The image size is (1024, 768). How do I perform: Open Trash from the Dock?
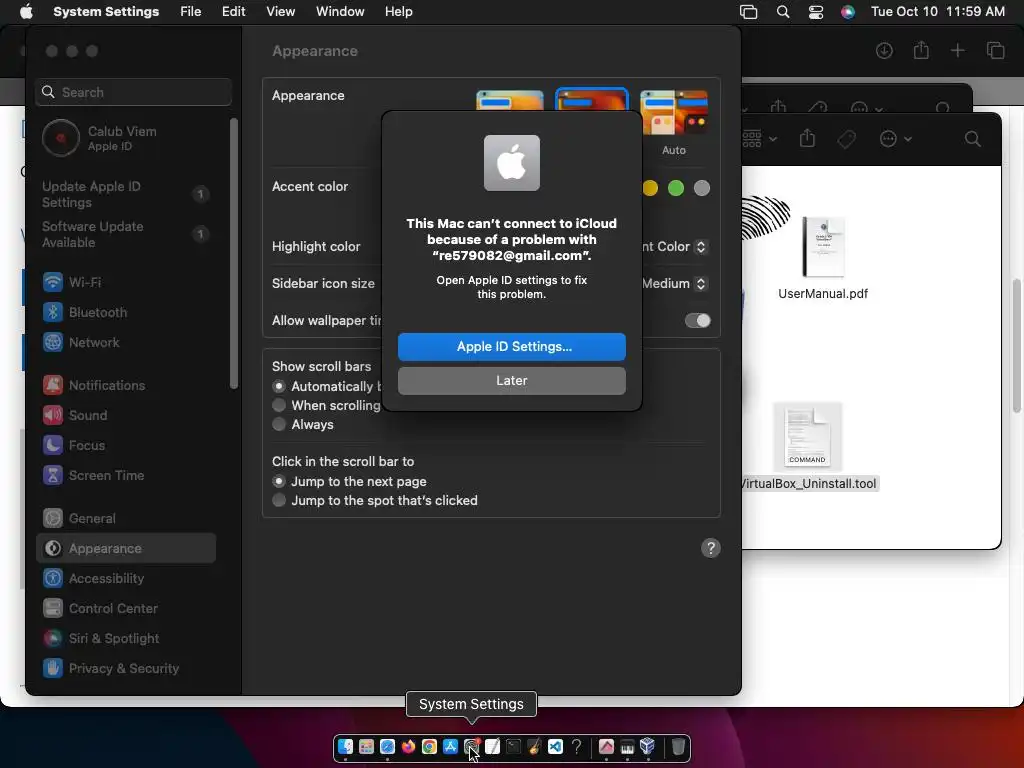pyautogui.click(x=678, y=746)
